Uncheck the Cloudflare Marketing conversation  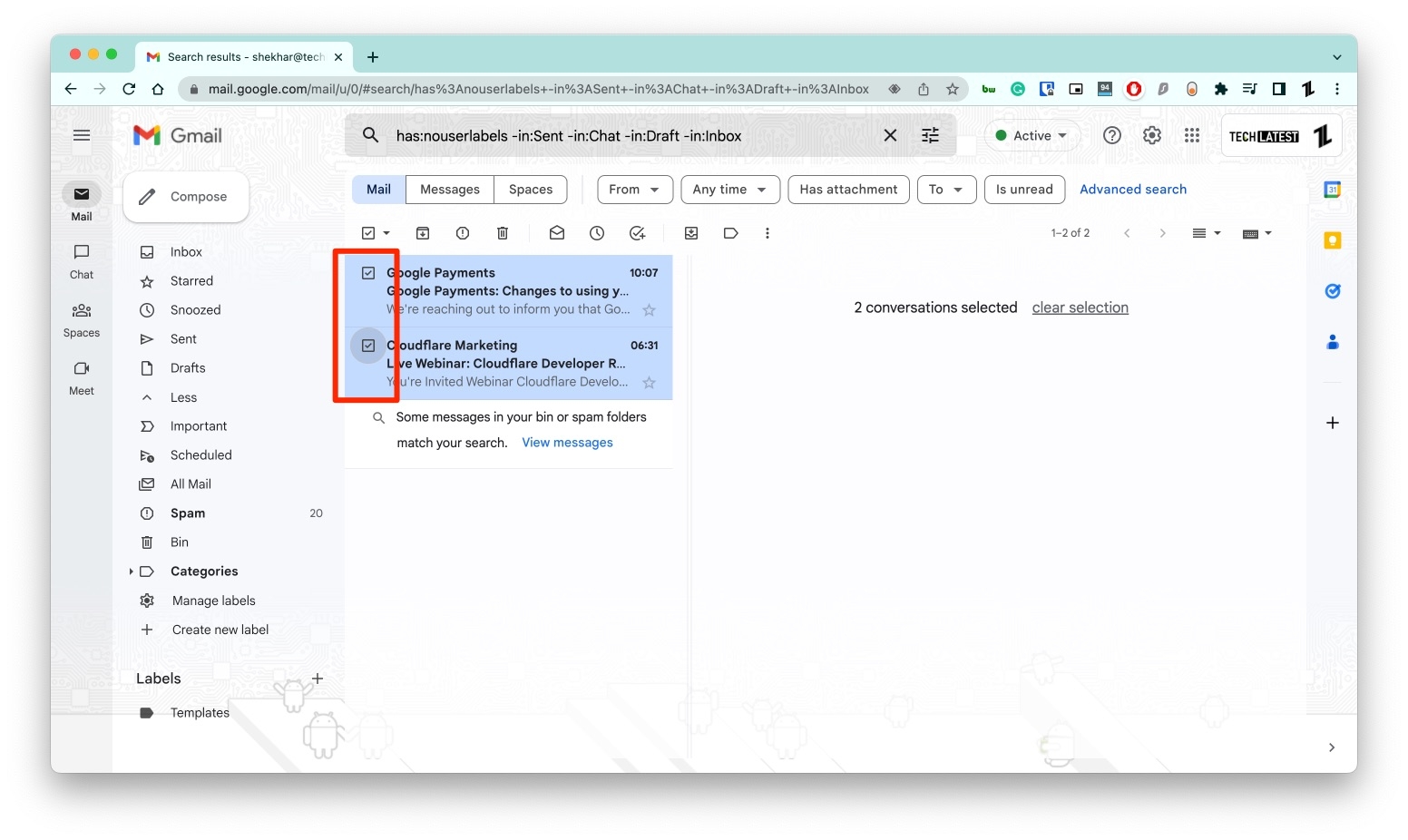coord(368,346)
